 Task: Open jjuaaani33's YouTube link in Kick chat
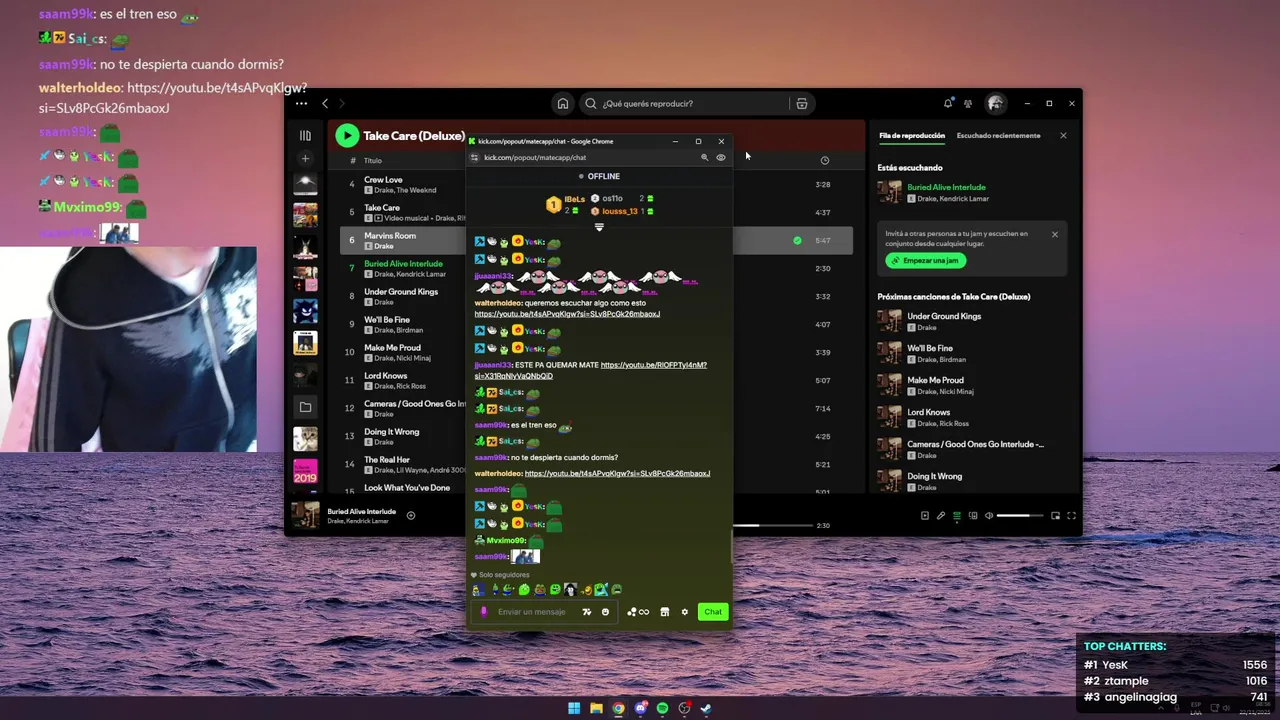click(590, 370)
